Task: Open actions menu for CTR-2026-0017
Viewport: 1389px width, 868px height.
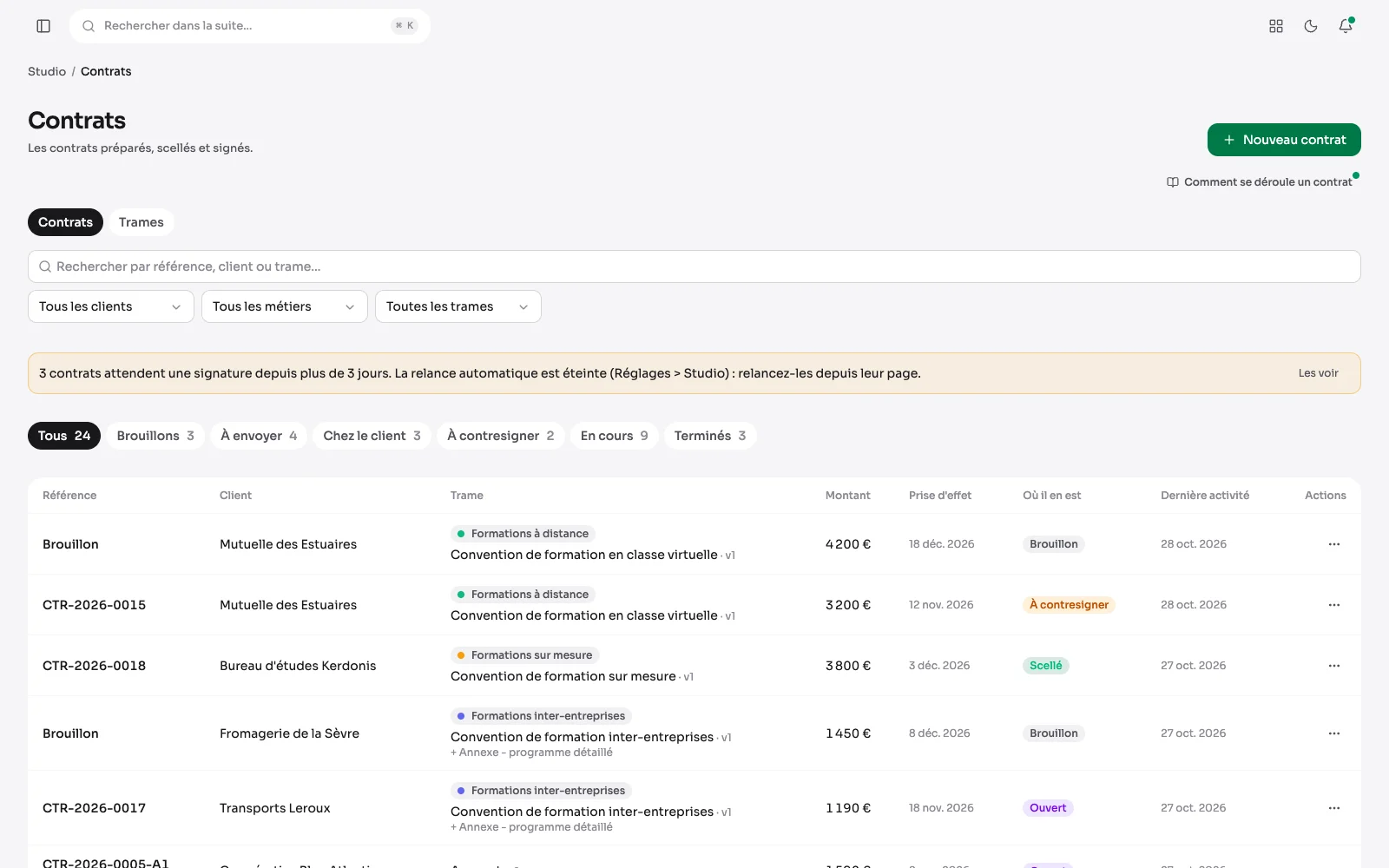Action: (x=1334, y=808)
